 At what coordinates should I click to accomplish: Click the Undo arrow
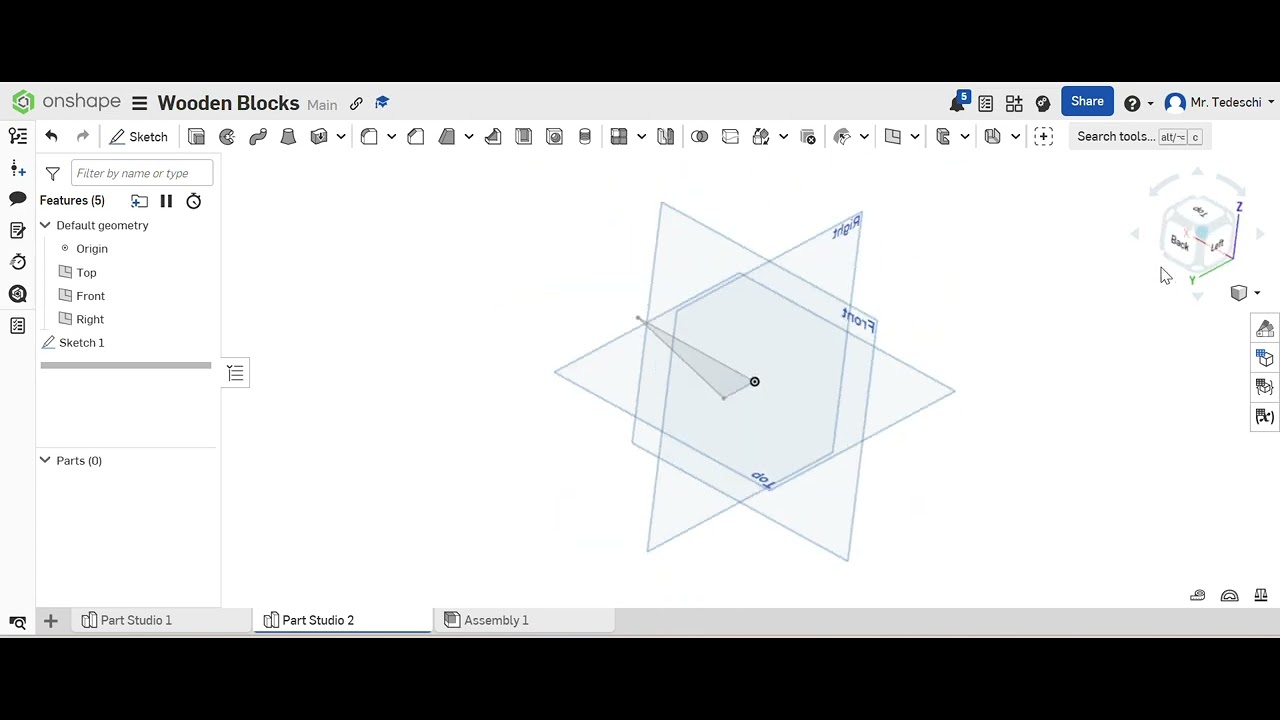[x=51, y=137]
